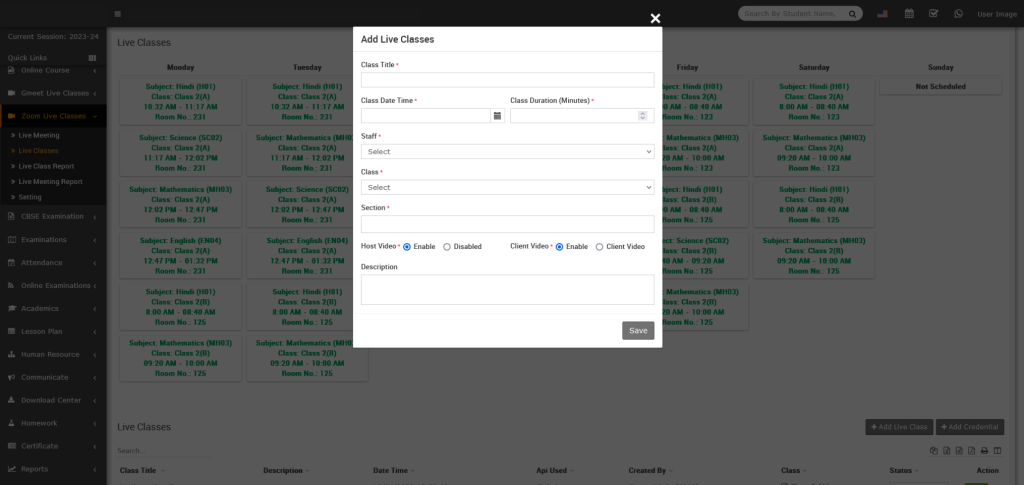The width and height of the screenshot is (1024, 485).
Task: Open the calendar picker for Class Date Time
Action: pyautogui.click(x=497, y=116)
